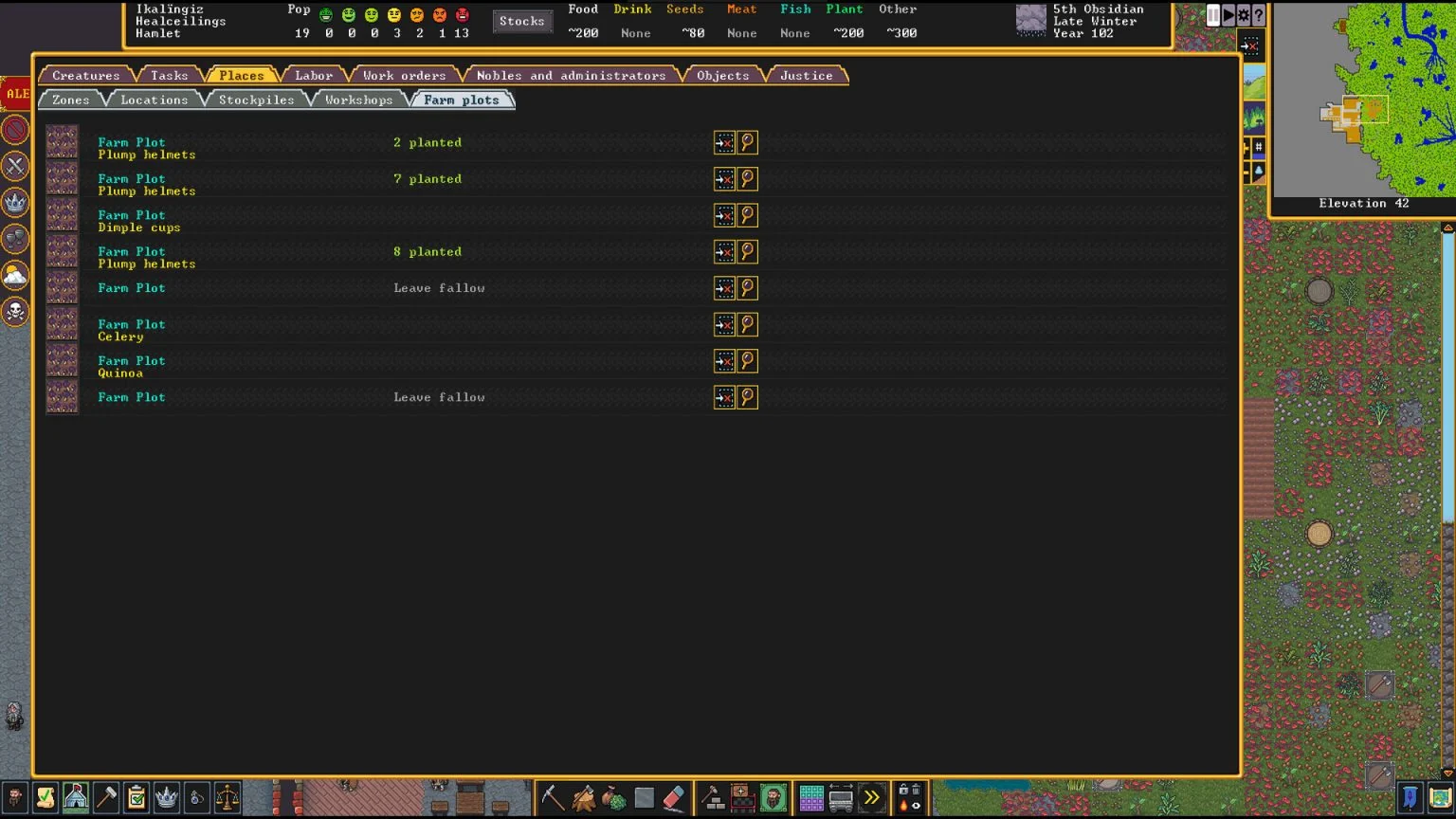
Task: Click the skull alert icon on left sidebar
Action: [15, 313]
